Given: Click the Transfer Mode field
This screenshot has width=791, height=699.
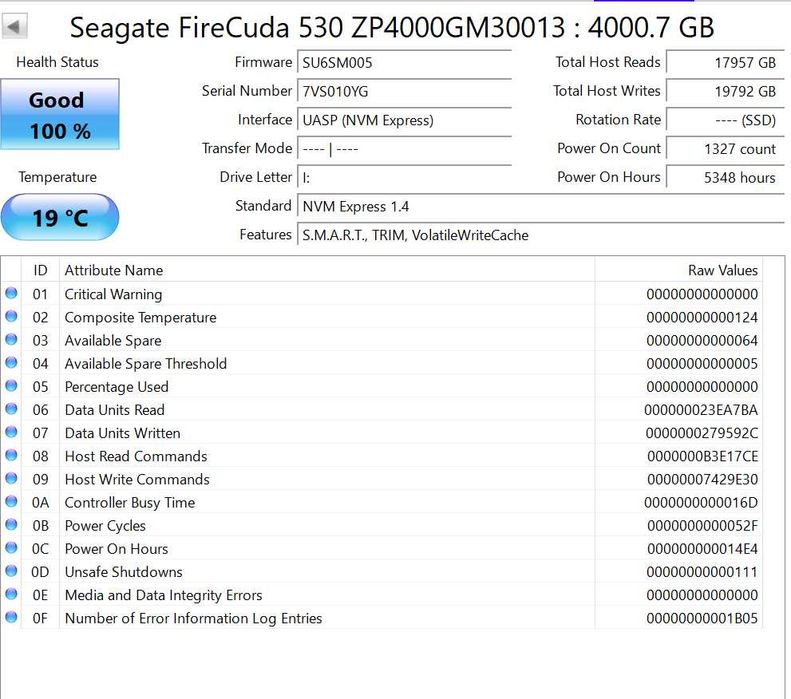Looking at the screenshot, I should tap(405, 149).
